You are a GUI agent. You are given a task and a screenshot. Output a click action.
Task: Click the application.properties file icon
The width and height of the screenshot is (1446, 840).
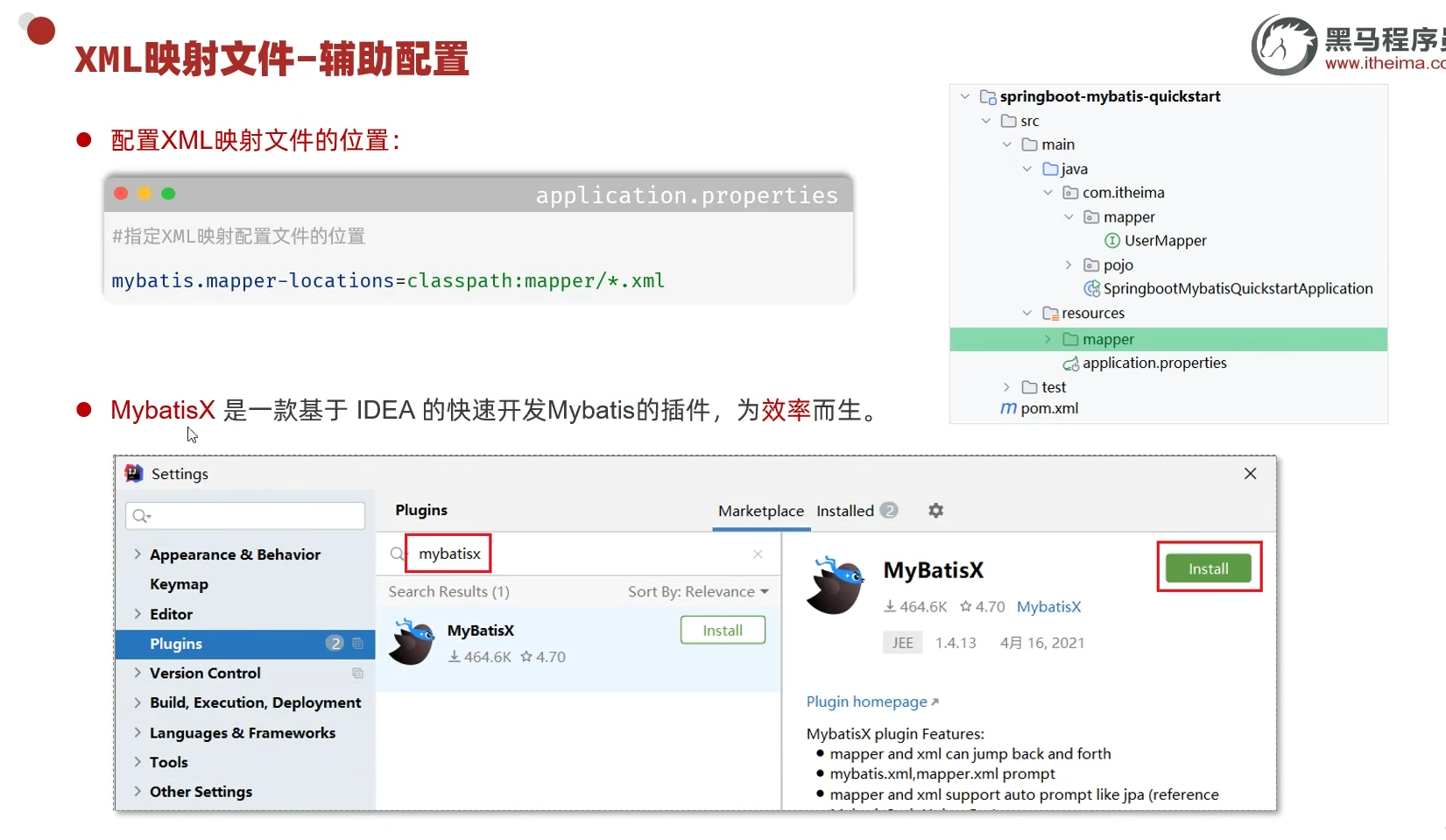point(1070,364)
